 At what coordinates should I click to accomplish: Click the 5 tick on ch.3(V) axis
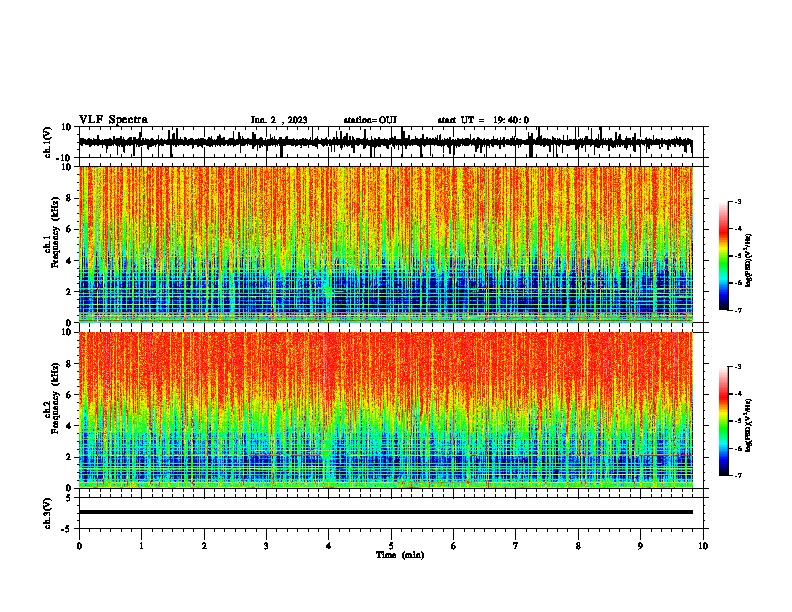pyautogui.click(x=69, y=497)
